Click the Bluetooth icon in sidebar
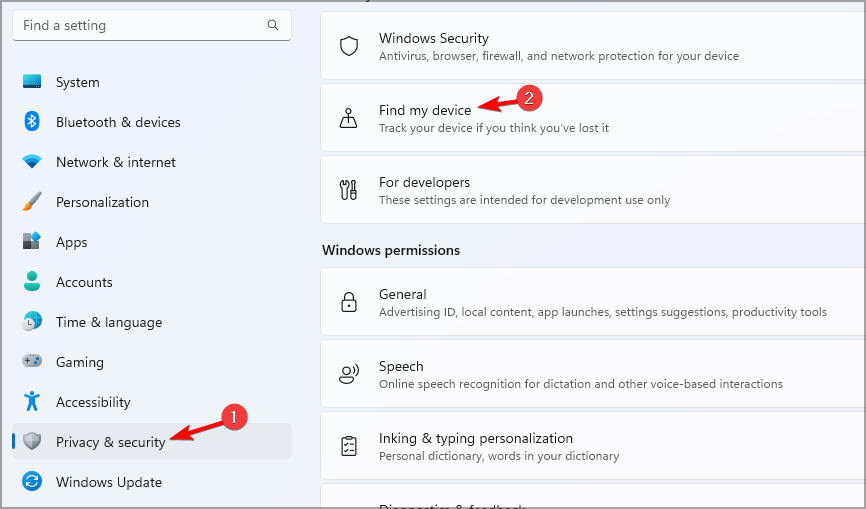Screen dimensions: 866x509 coord(32,122)
